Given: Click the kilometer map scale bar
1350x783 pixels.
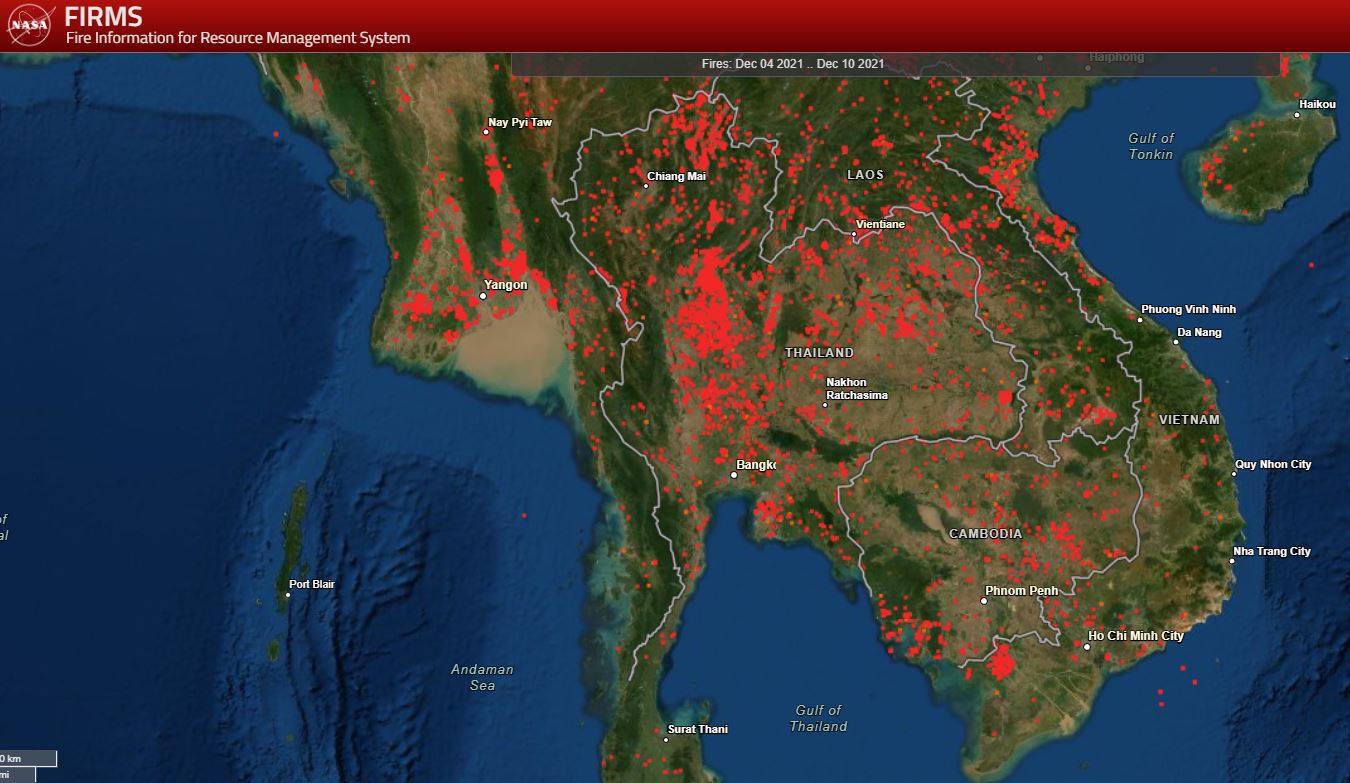Looking at the screenshot, I should pos(28,759).
